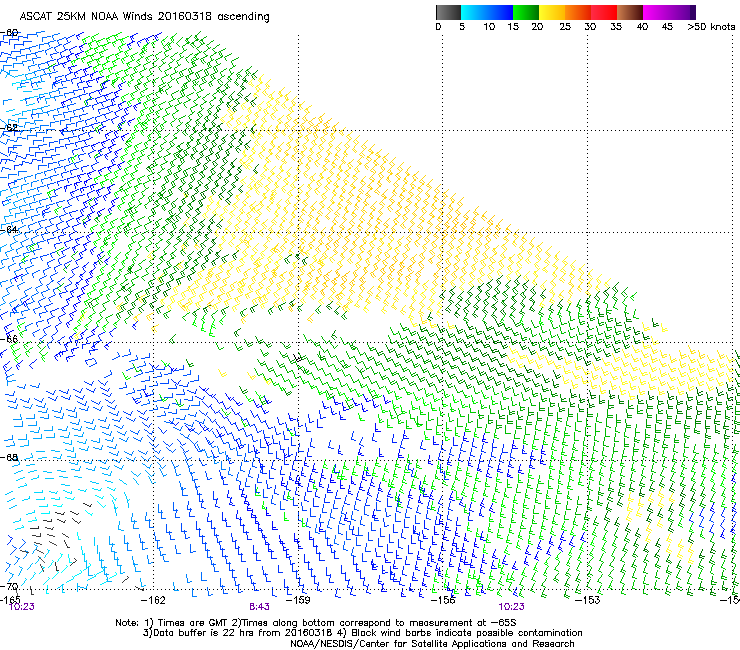The height and width of the screenshot is (650, 740).
Task: Click the '-165' longitude axis label
Action: (x=10, y=599)
